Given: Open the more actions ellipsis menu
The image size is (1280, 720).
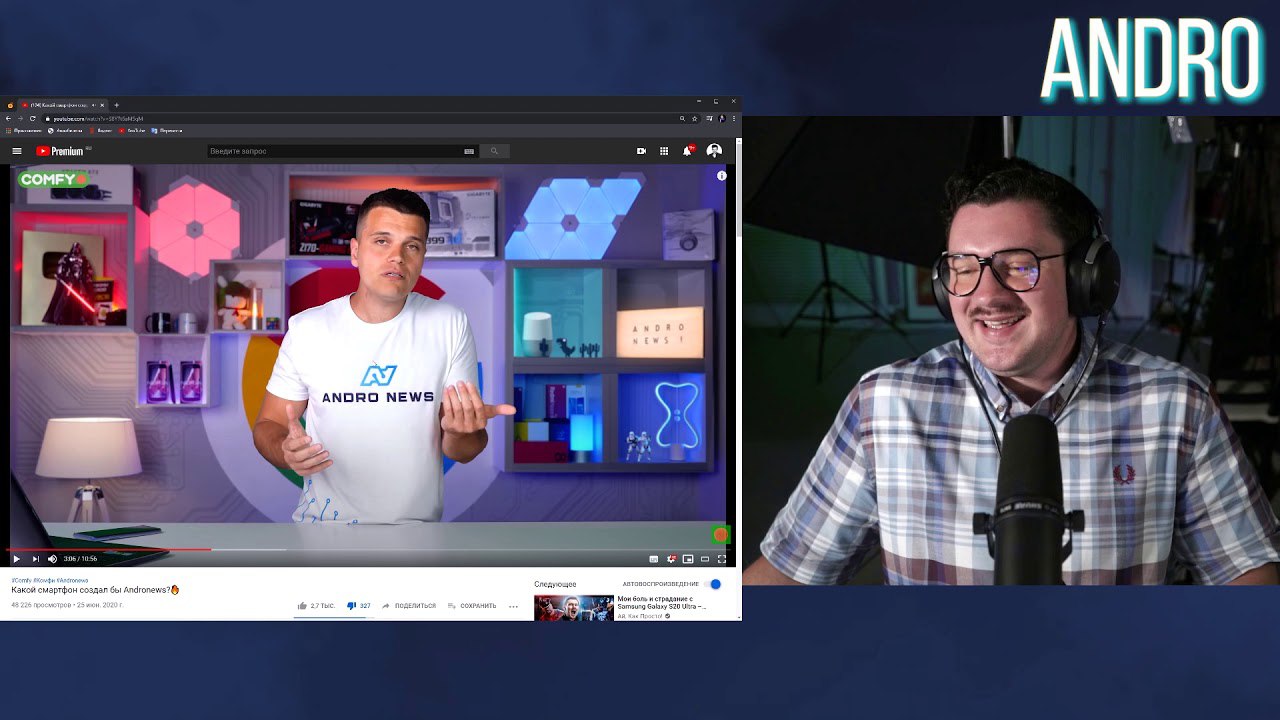Looking at the screenshot, I should click(513, 606).
